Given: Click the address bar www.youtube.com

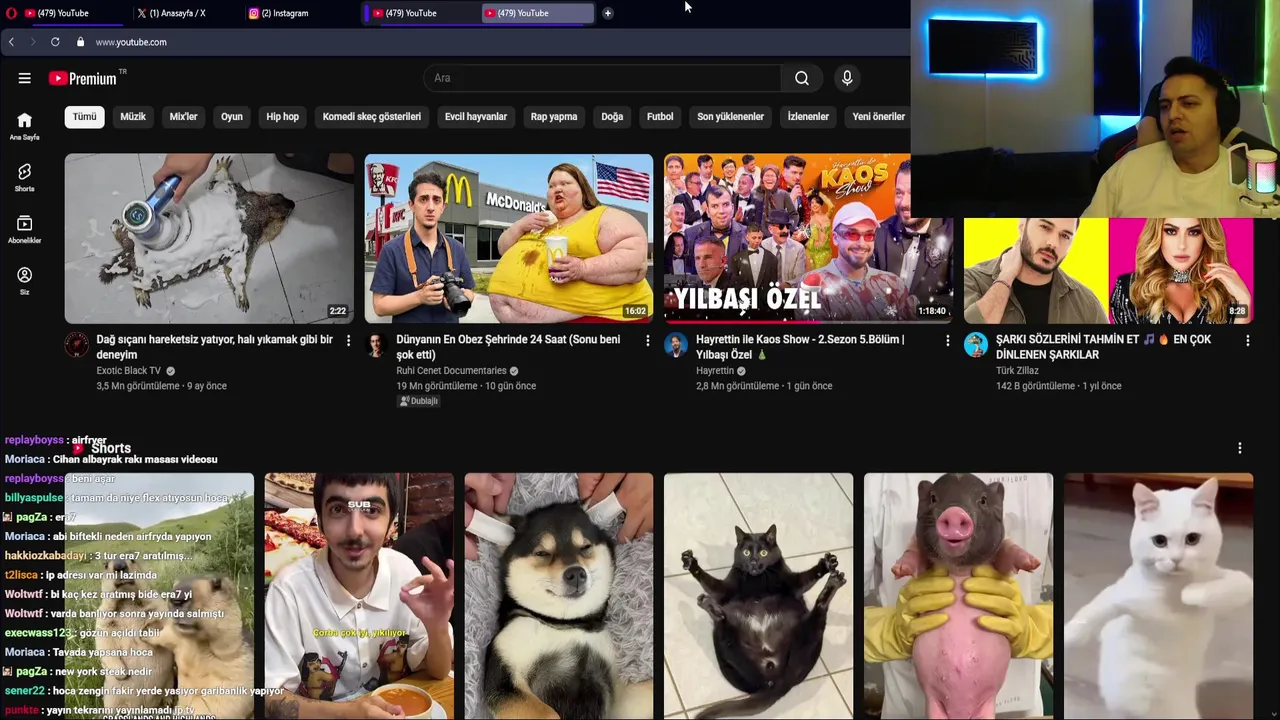Looking at the screenshot, I should (x=131, y=42).
